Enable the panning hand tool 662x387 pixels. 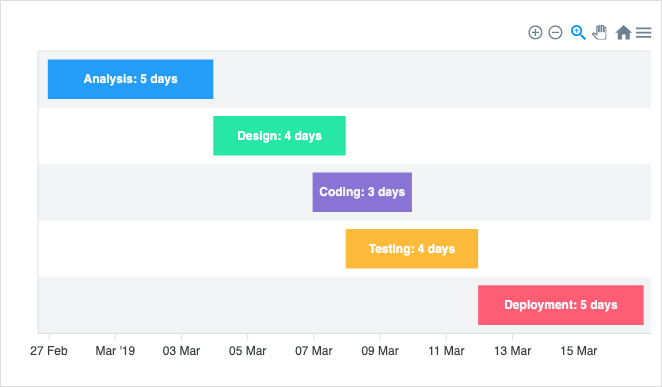(600, 32)
